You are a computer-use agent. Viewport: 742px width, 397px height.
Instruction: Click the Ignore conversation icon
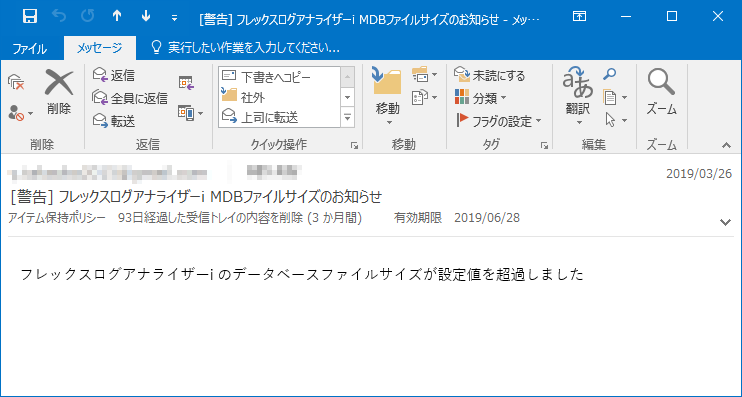(16, 83)
